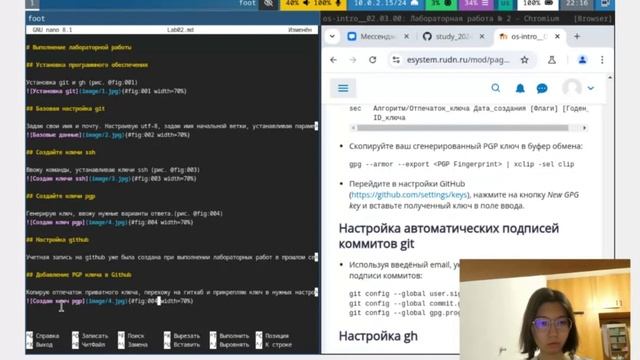
Task: Click the Настройка gh heading
Action: pos(378,336)
